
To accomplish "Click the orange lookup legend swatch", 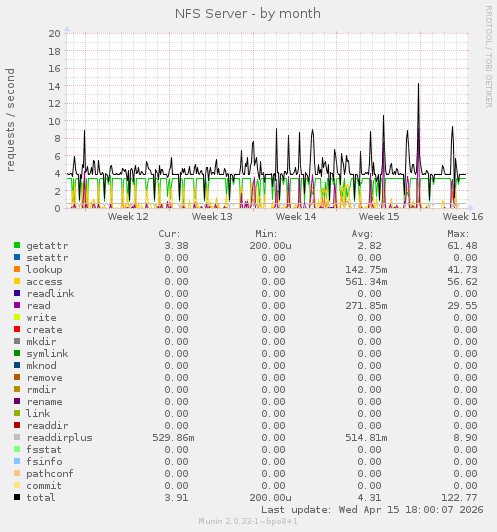I will 17,269.
